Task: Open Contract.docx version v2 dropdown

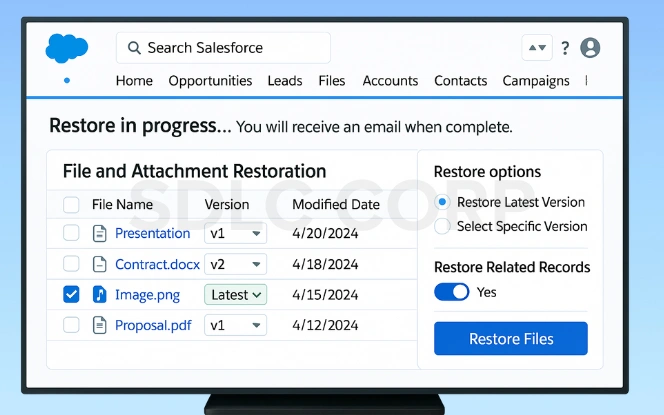Action: click(x=235, y=264)
